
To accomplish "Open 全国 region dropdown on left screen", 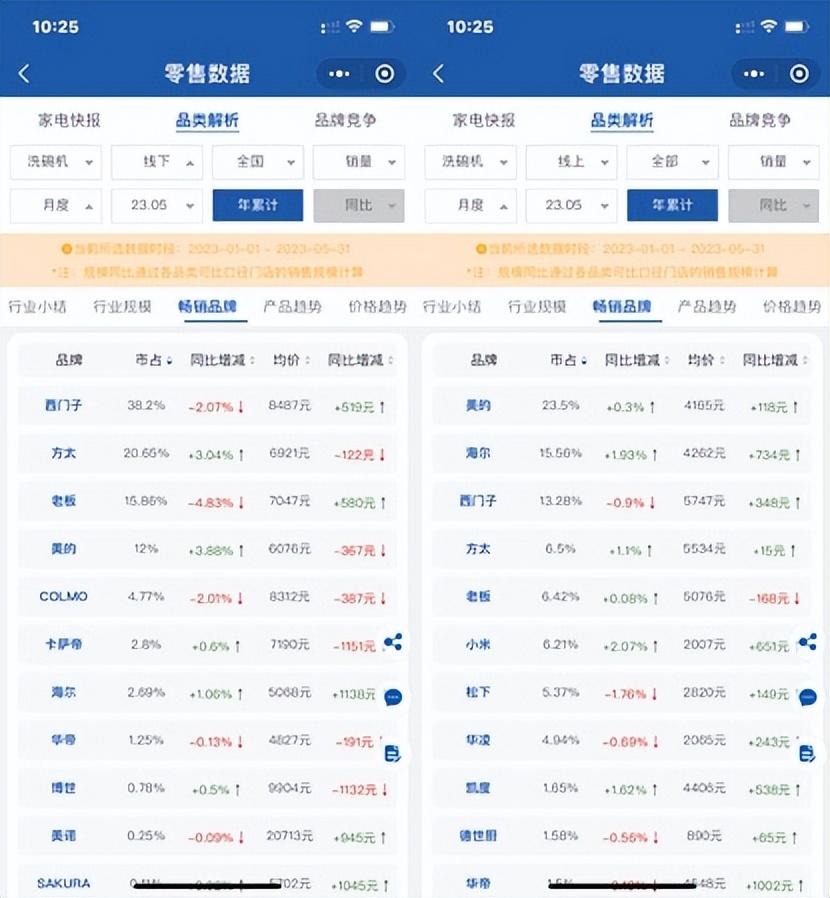I will point(258,162).
